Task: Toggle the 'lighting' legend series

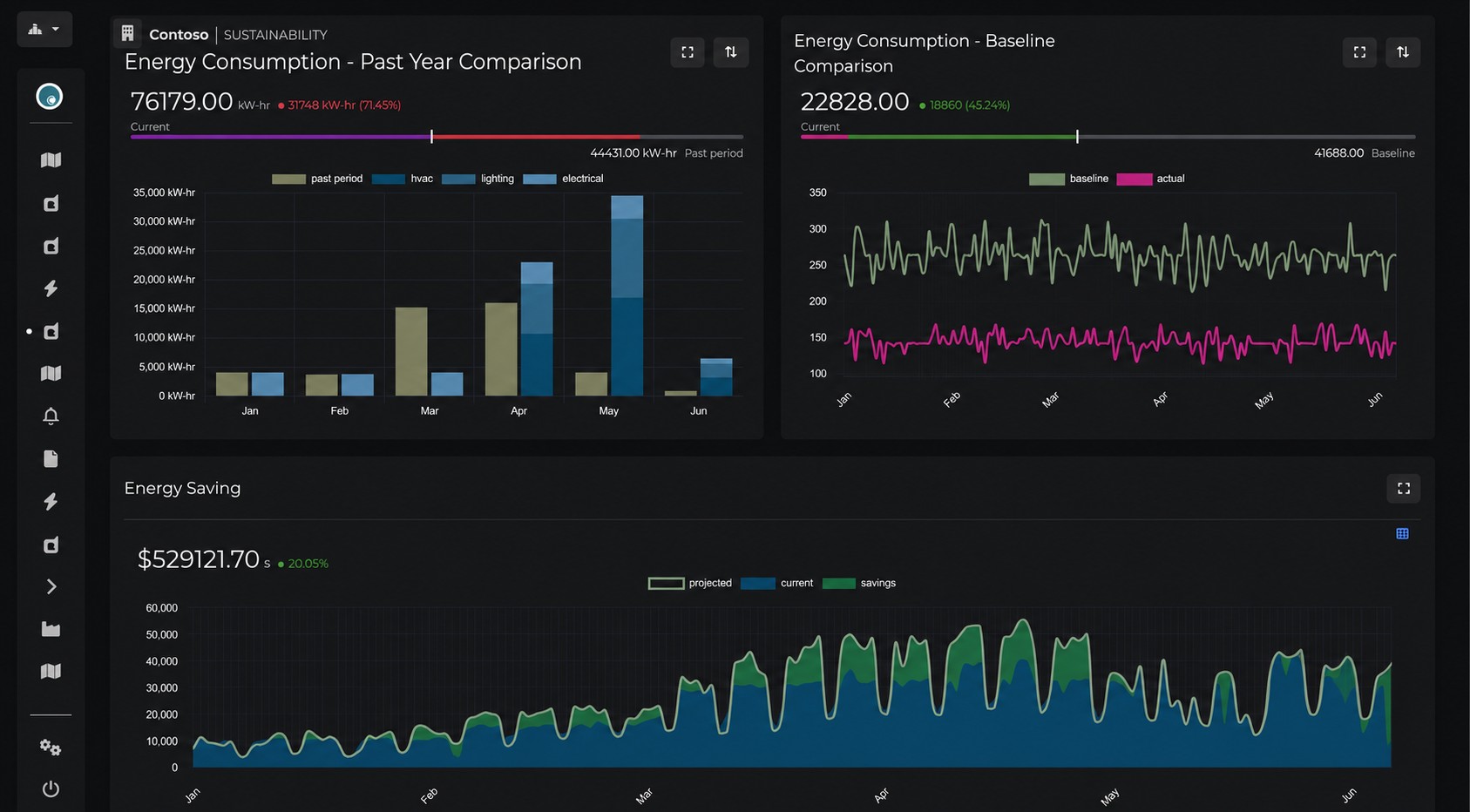Action: [478, 179]
